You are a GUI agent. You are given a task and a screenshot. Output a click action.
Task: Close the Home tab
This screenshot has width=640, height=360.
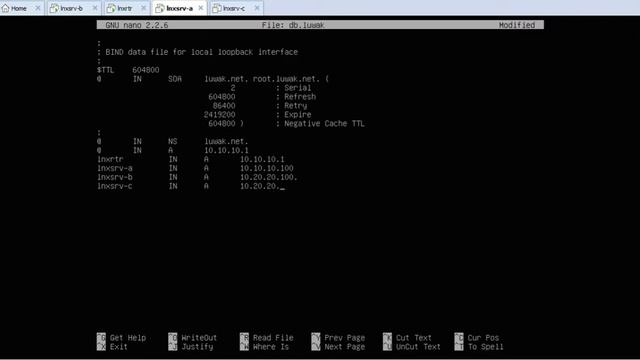coord(38,8)
